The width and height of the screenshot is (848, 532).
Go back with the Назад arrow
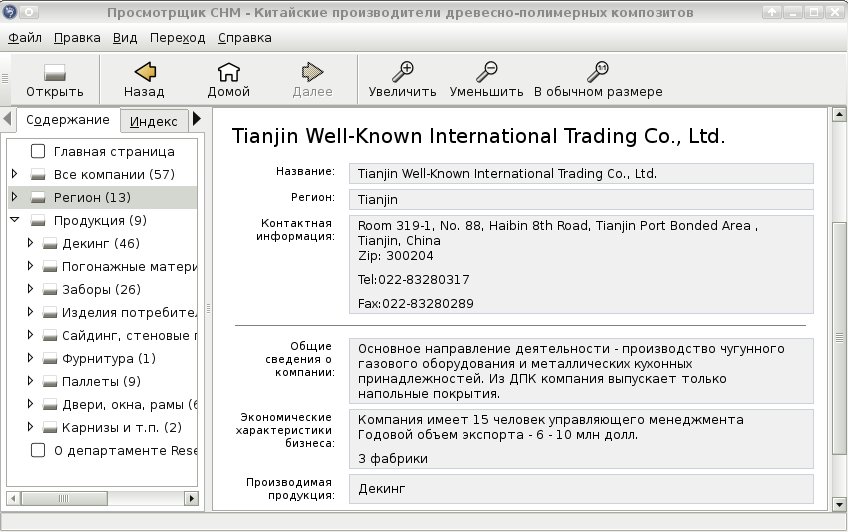[144, 71]
